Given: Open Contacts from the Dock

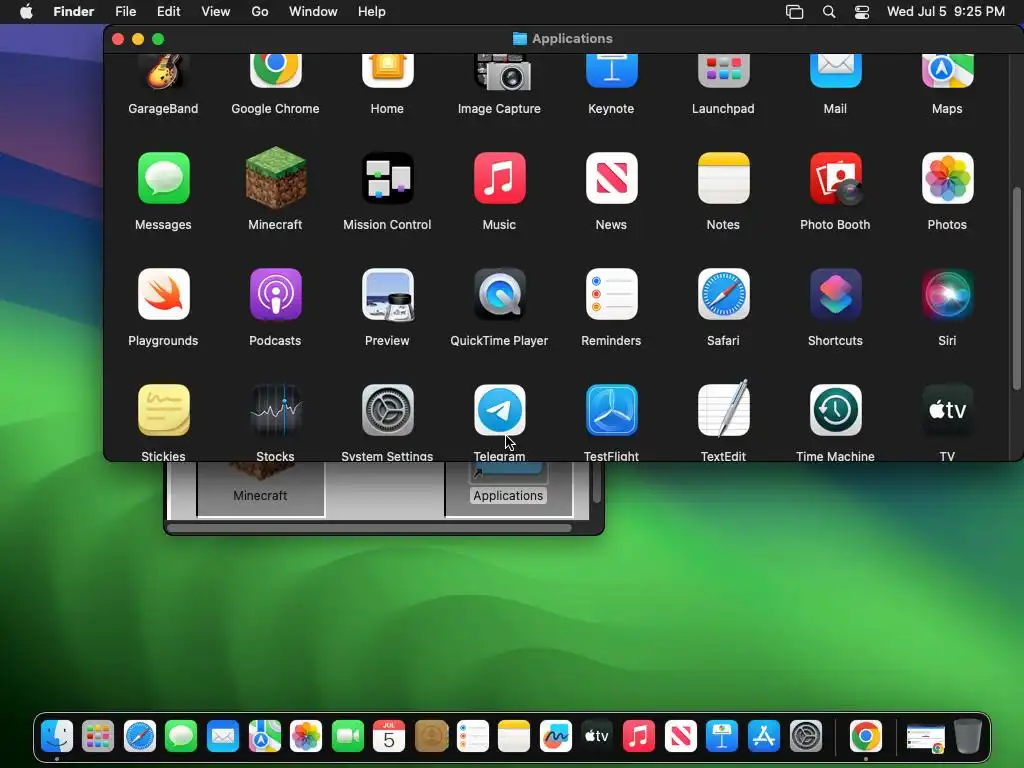Looking at the screenshot, I should 431,737.
